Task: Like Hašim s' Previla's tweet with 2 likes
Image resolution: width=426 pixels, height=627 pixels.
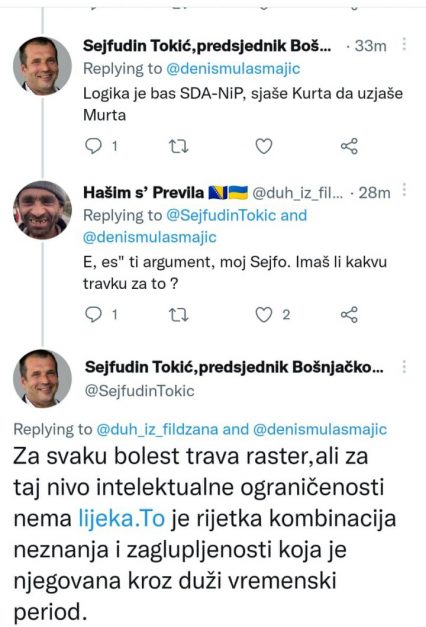Action: click(264, 315)
